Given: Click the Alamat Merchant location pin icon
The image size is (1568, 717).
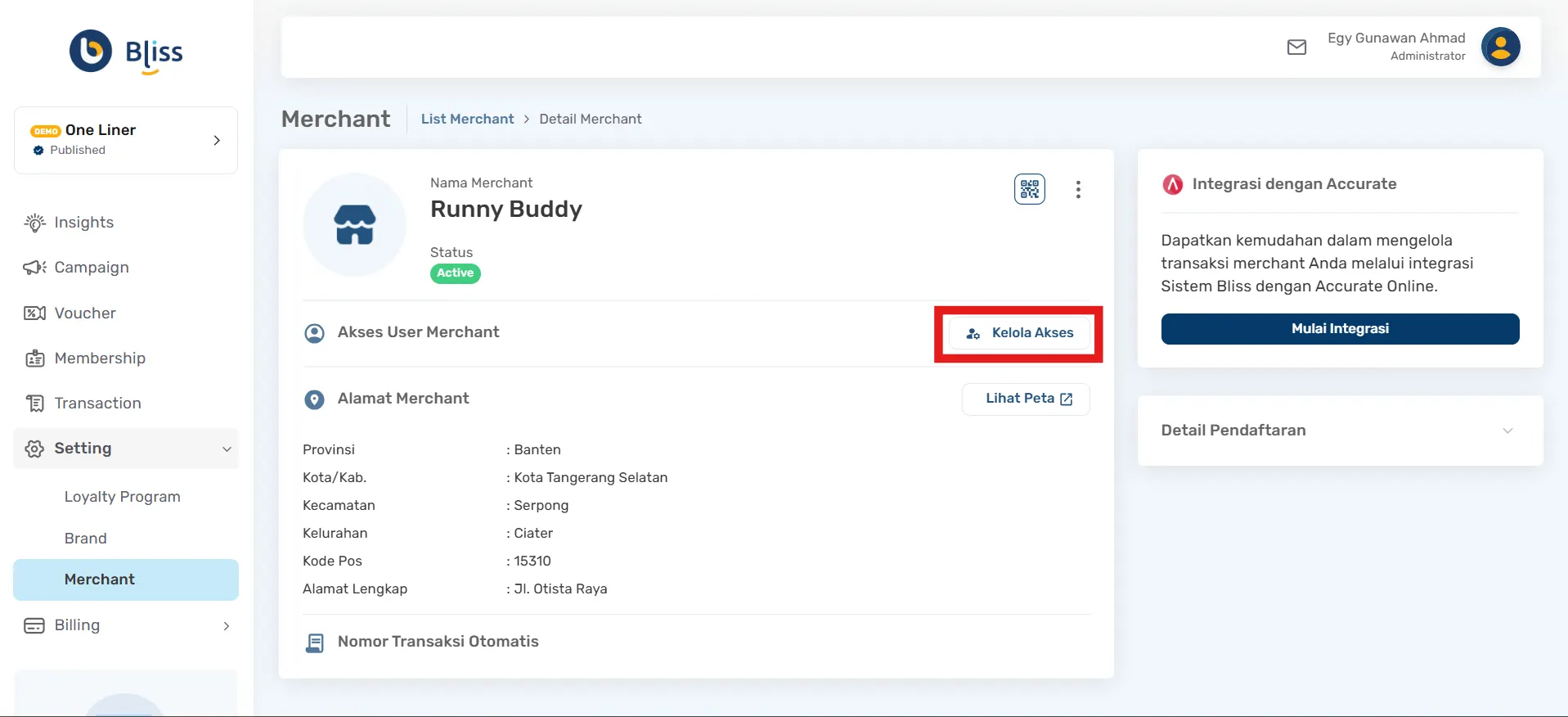Looking at the screenshot, I should pyautogui.click(x=314, y=399).
